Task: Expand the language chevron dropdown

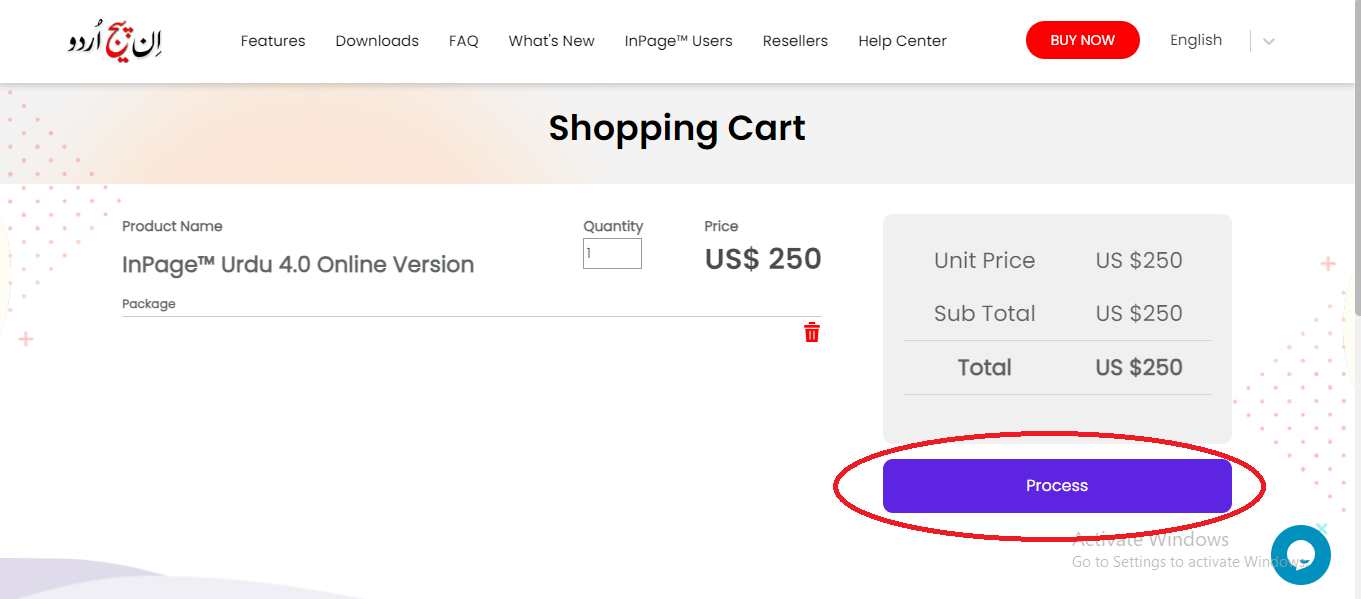Action: [x=1269, y=42]
